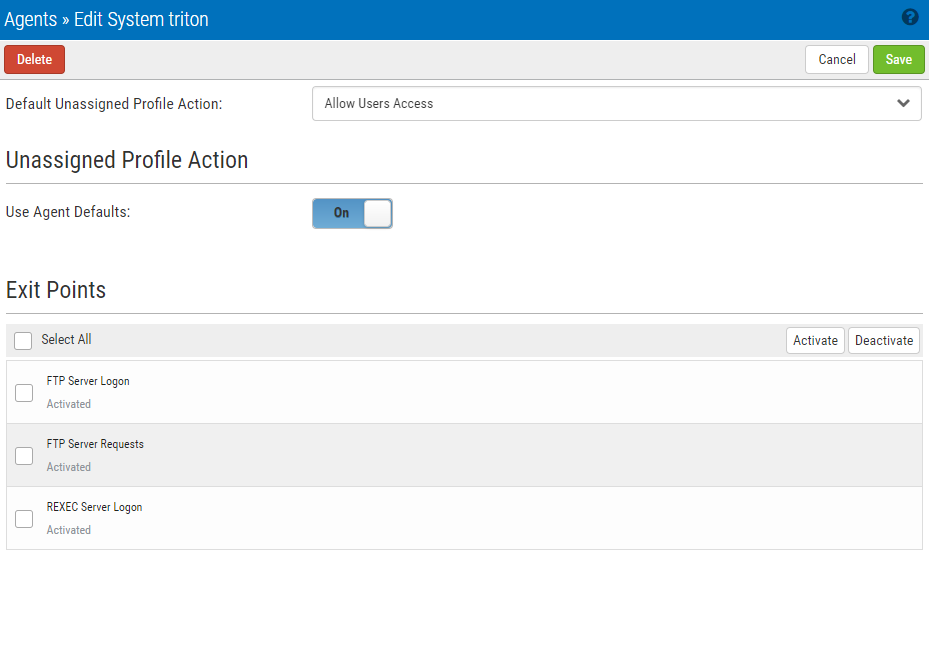Check the Select All checkbox
Viewport: 929px width, 668px height.
click(23, 341)
